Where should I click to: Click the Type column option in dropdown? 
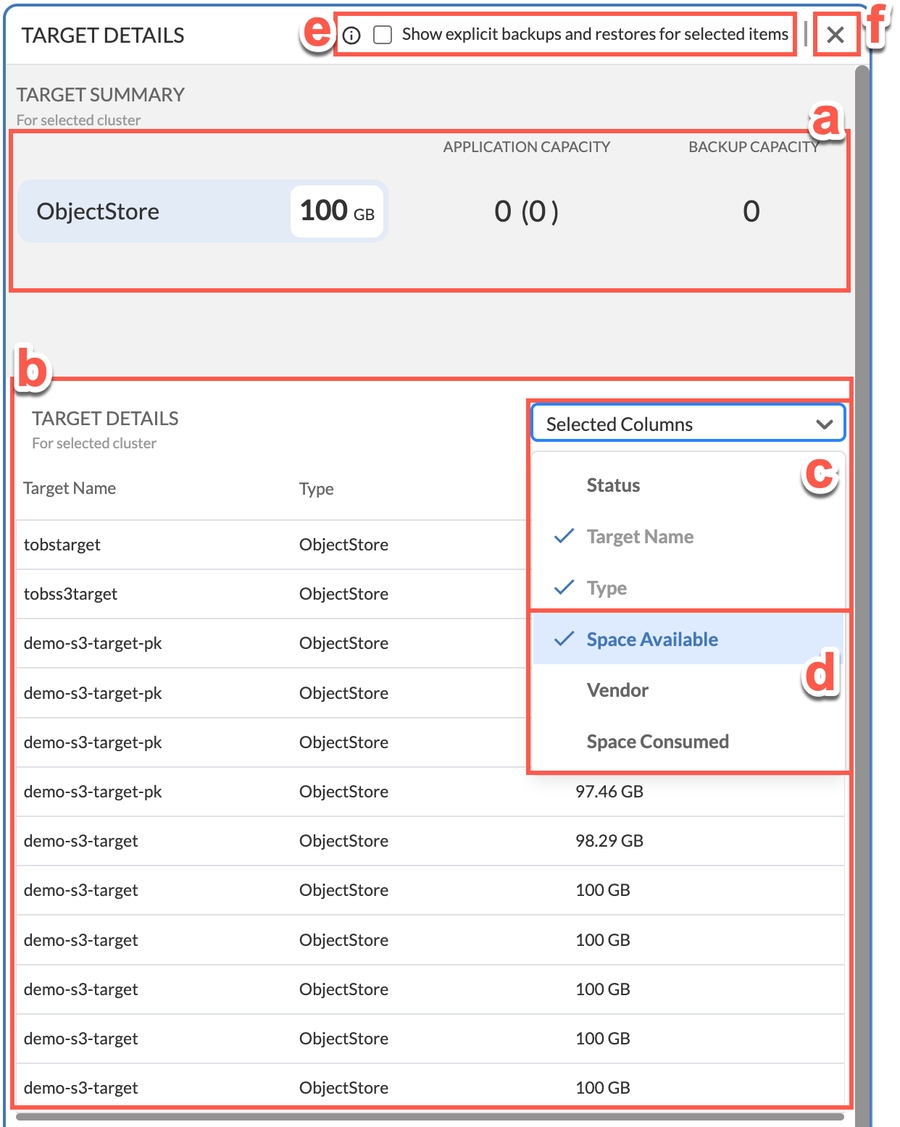[606, 588]
